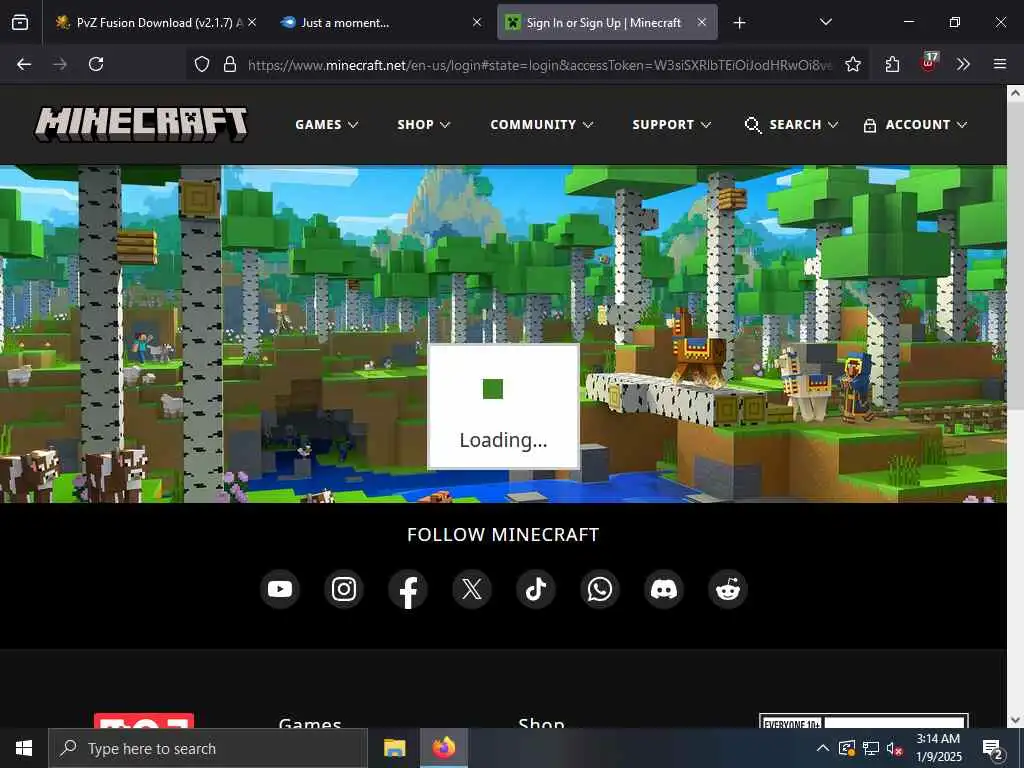
Task: Click the scrollbar up arrow
Action: tap(1015, 93)
